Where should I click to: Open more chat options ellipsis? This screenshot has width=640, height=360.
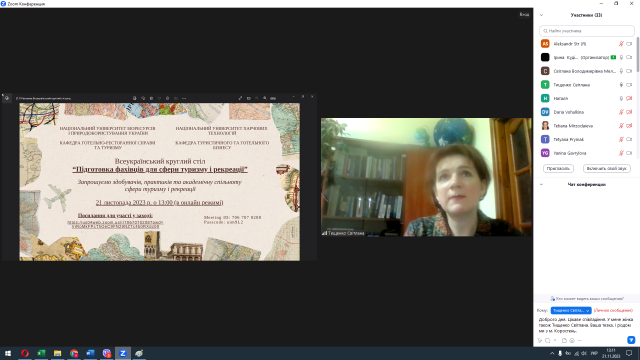(580, 340)
